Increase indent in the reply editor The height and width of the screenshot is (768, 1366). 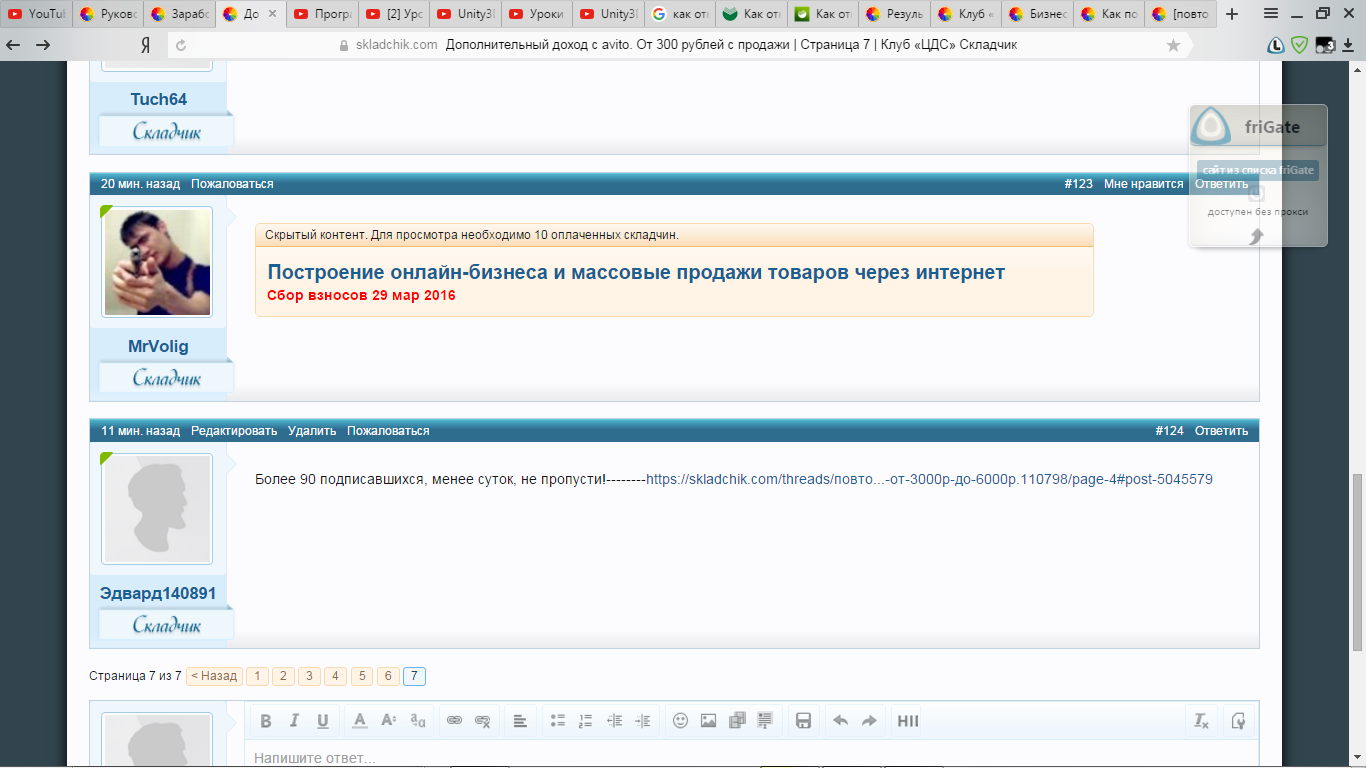coord(642,721)
